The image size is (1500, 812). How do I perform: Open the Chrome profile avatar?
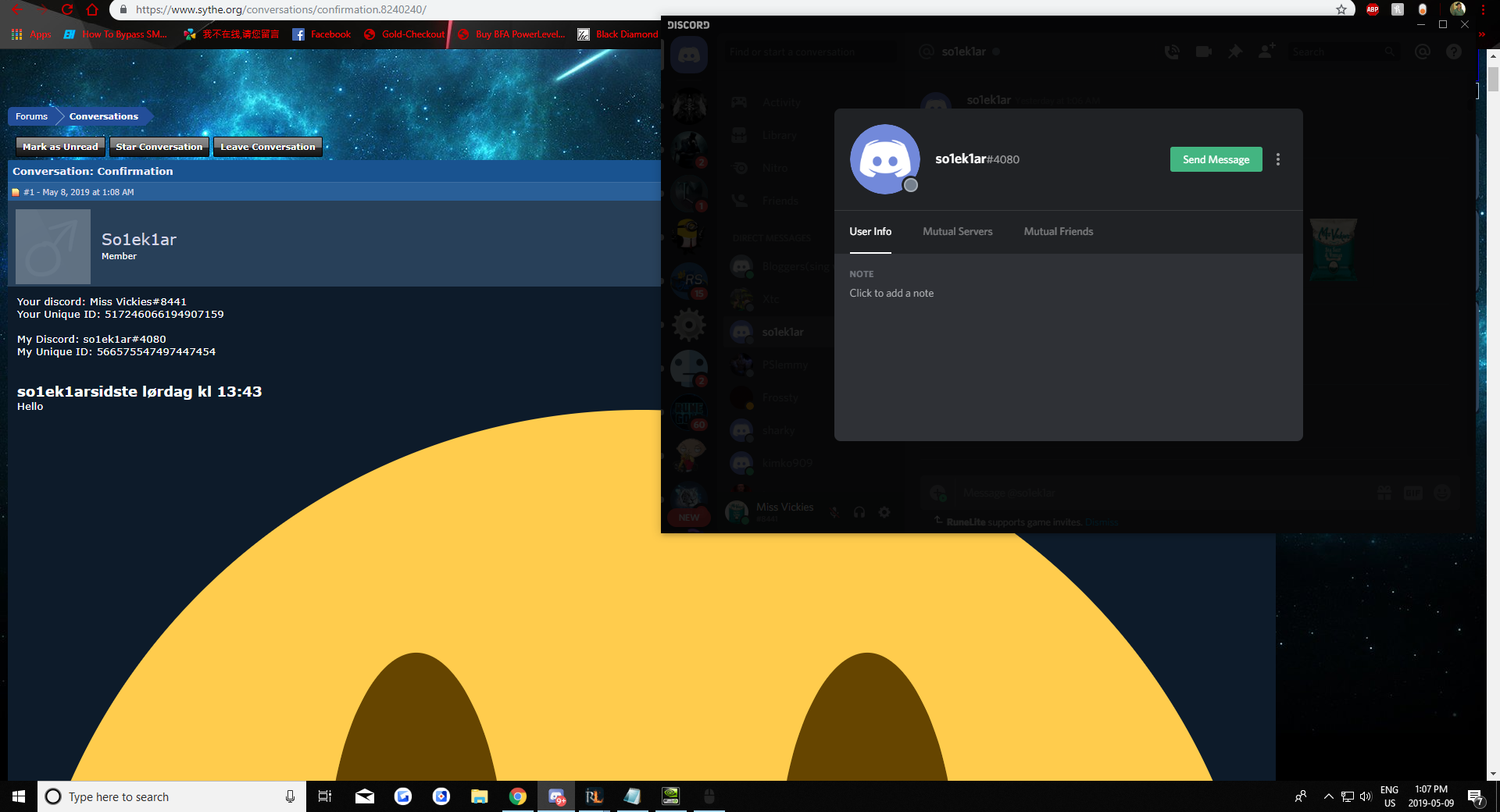[x=1458, y=9]
